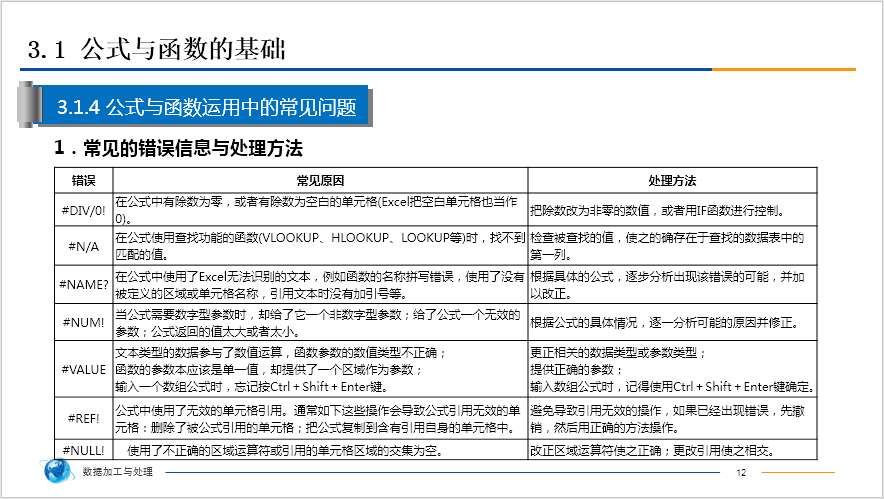884x499 pixels.
Task: Select the #NULL! error cell
Action: coord(83,450)
